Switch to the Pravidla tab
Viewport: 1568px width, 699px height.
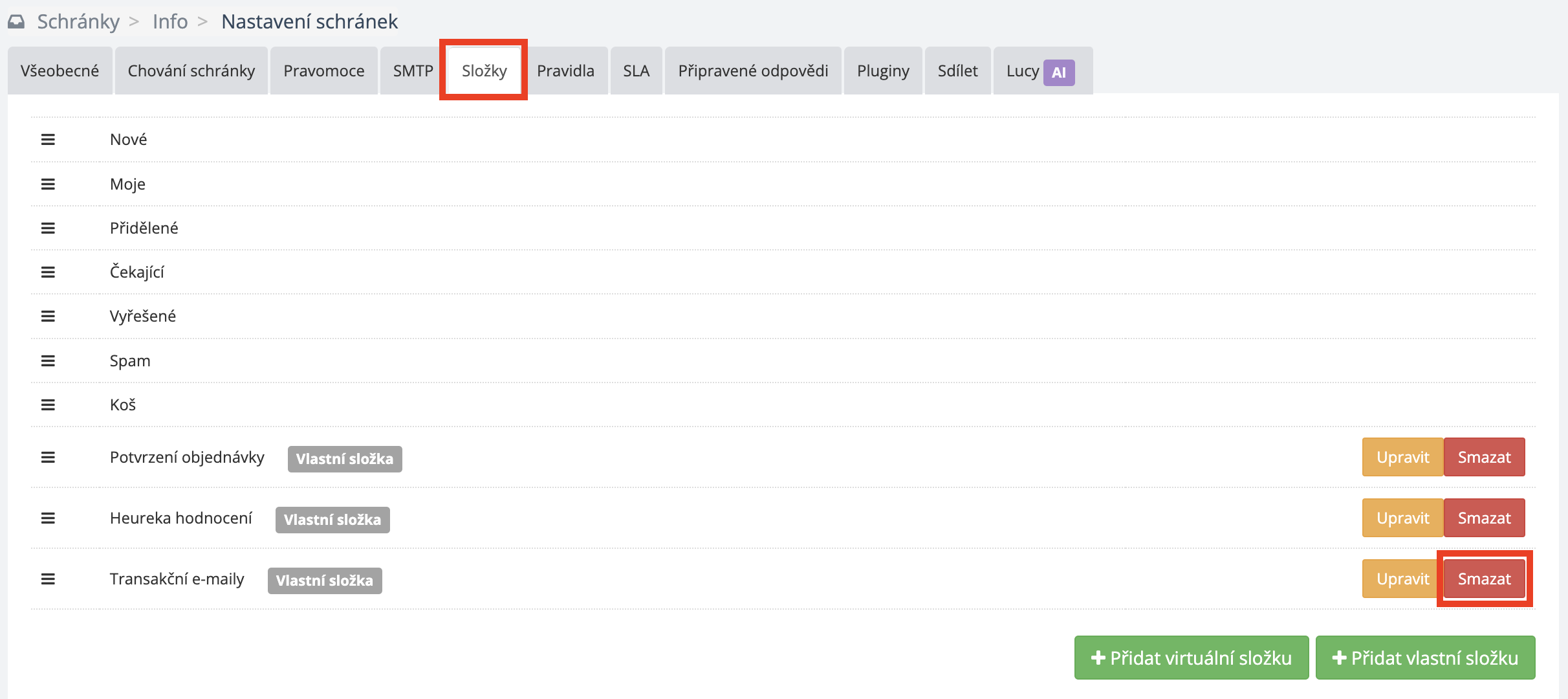tap(565, 71)
